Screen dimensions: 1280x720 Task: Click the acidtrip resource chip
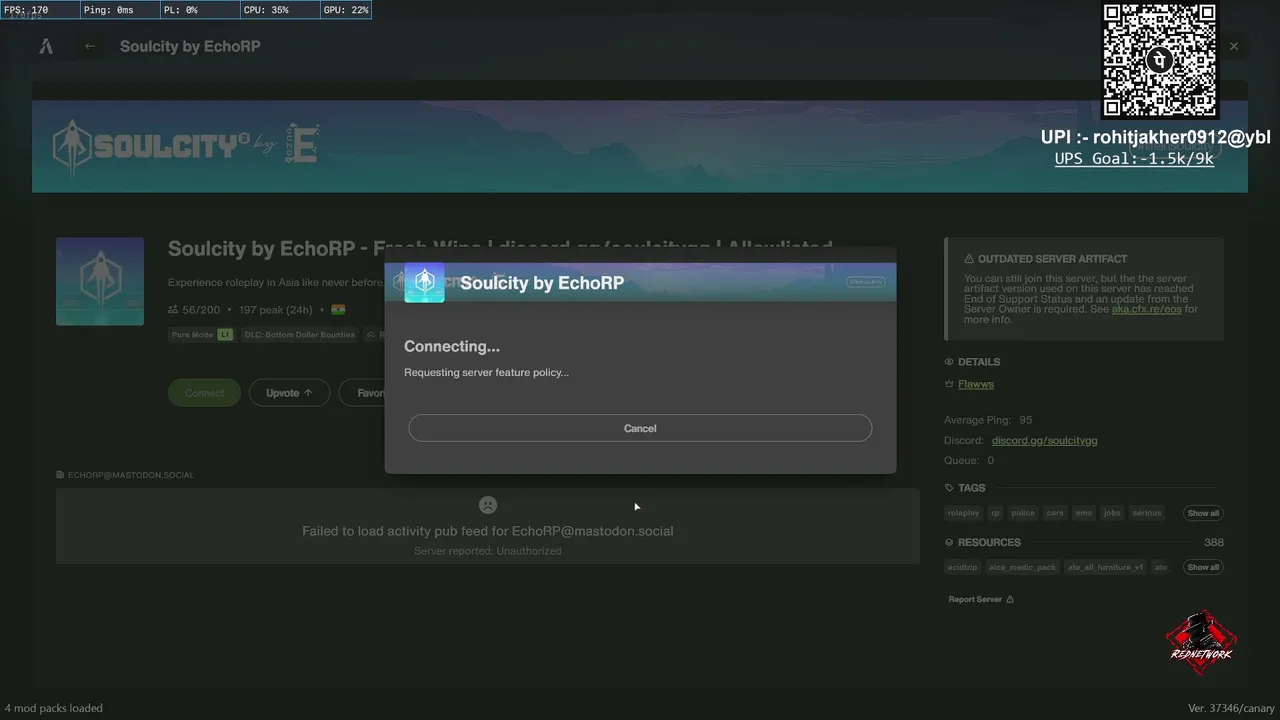pyautogui.click(x=962, y=567)
